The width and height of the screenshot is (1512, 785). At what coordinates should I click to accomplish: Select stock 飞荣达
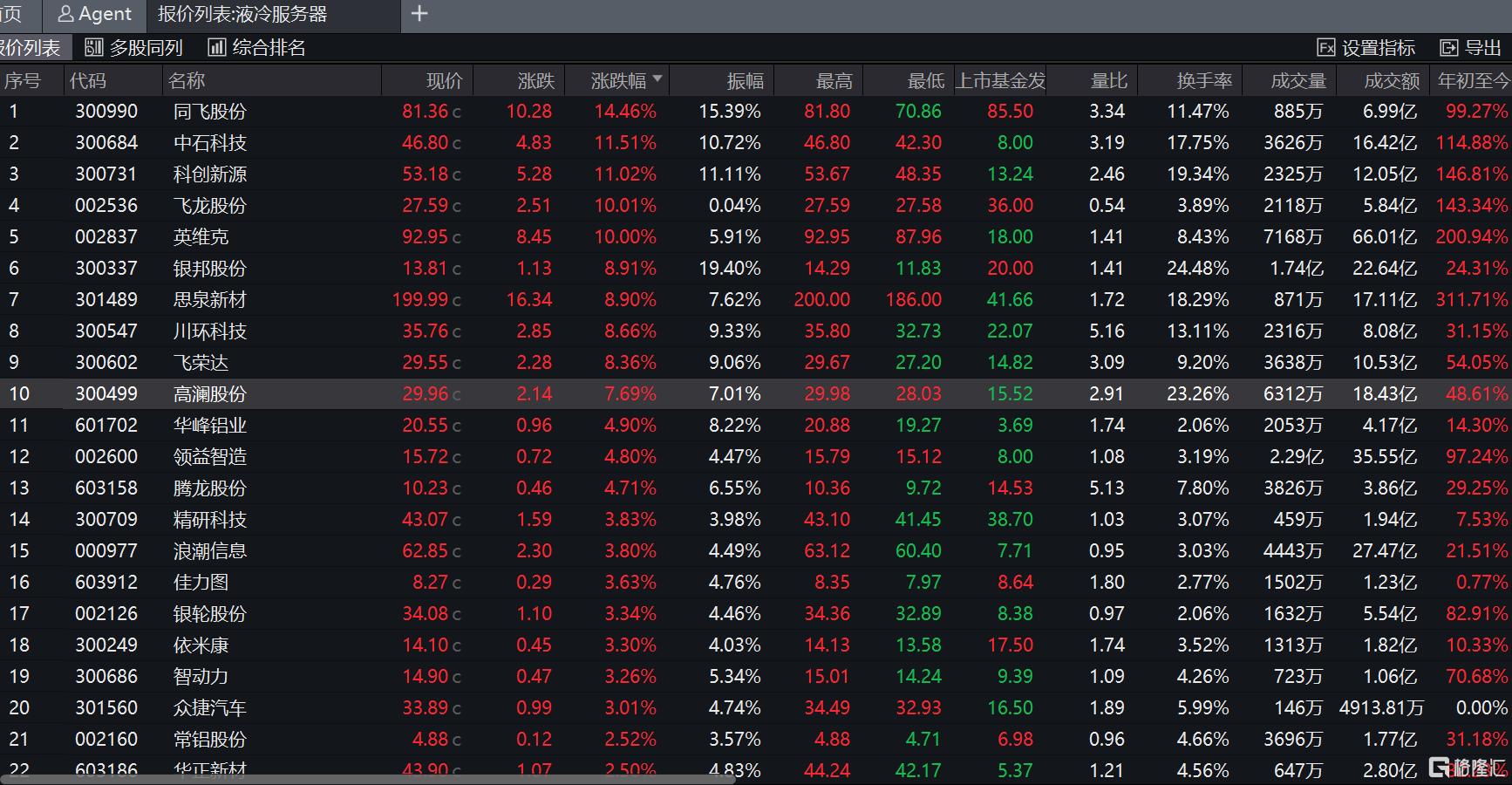(x=201, y=363)
